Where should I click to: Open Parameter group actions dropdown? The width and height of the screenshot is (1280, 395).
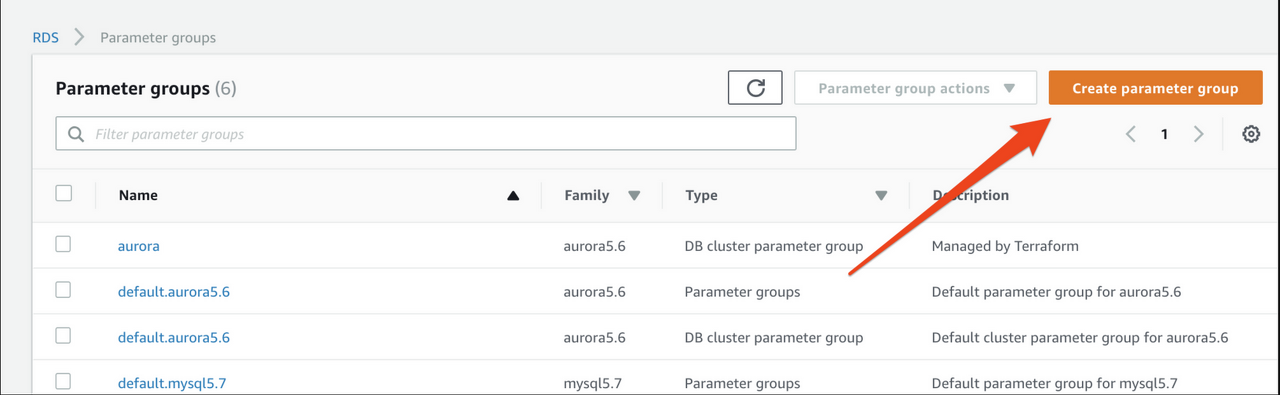point(916,88)
